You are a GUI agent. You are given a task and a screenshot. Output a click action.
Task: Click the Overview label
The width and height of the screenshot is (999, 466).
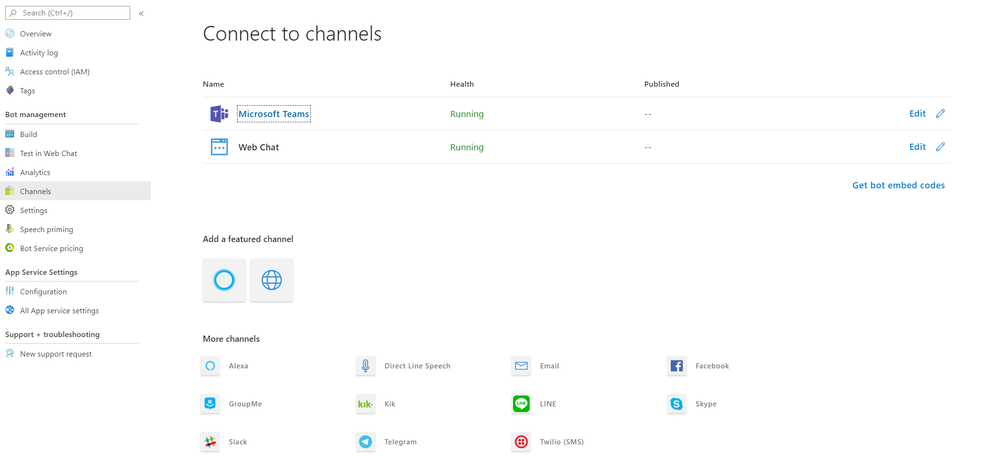pyautogui.click(x=36, y=34)
